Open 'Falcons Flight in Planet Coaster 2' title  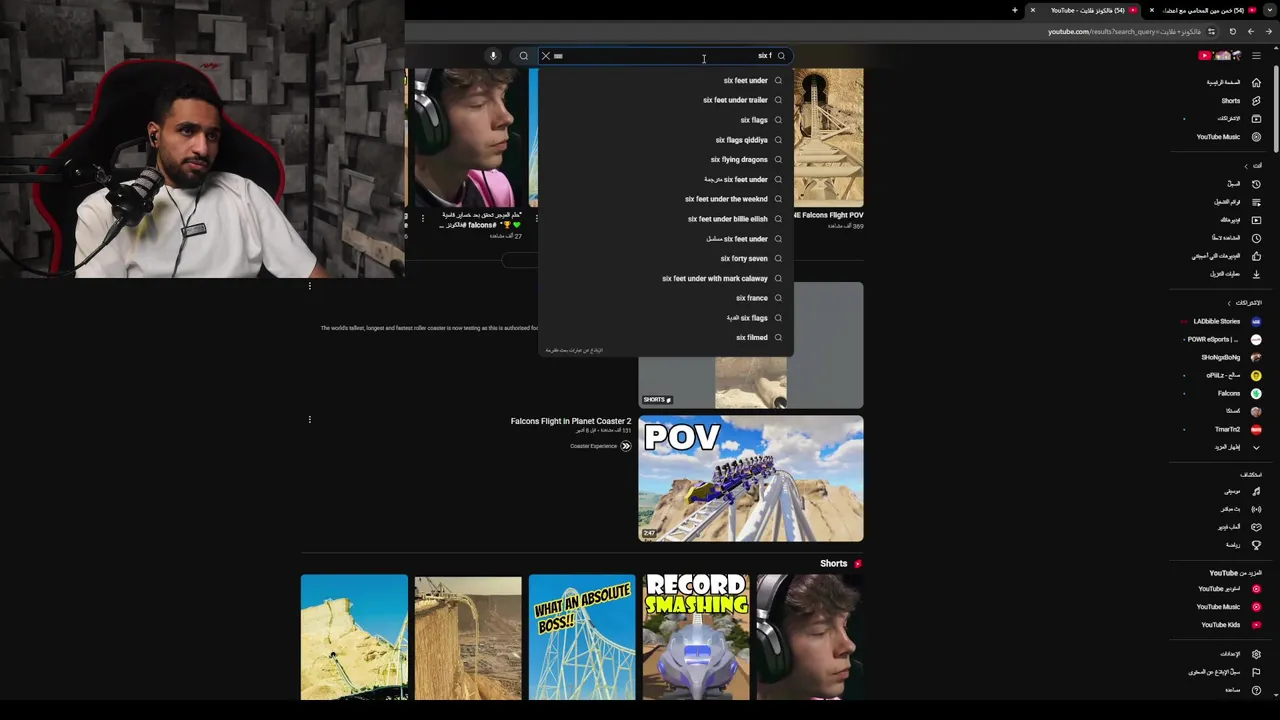pyautogui.click(x=571, y=421)
